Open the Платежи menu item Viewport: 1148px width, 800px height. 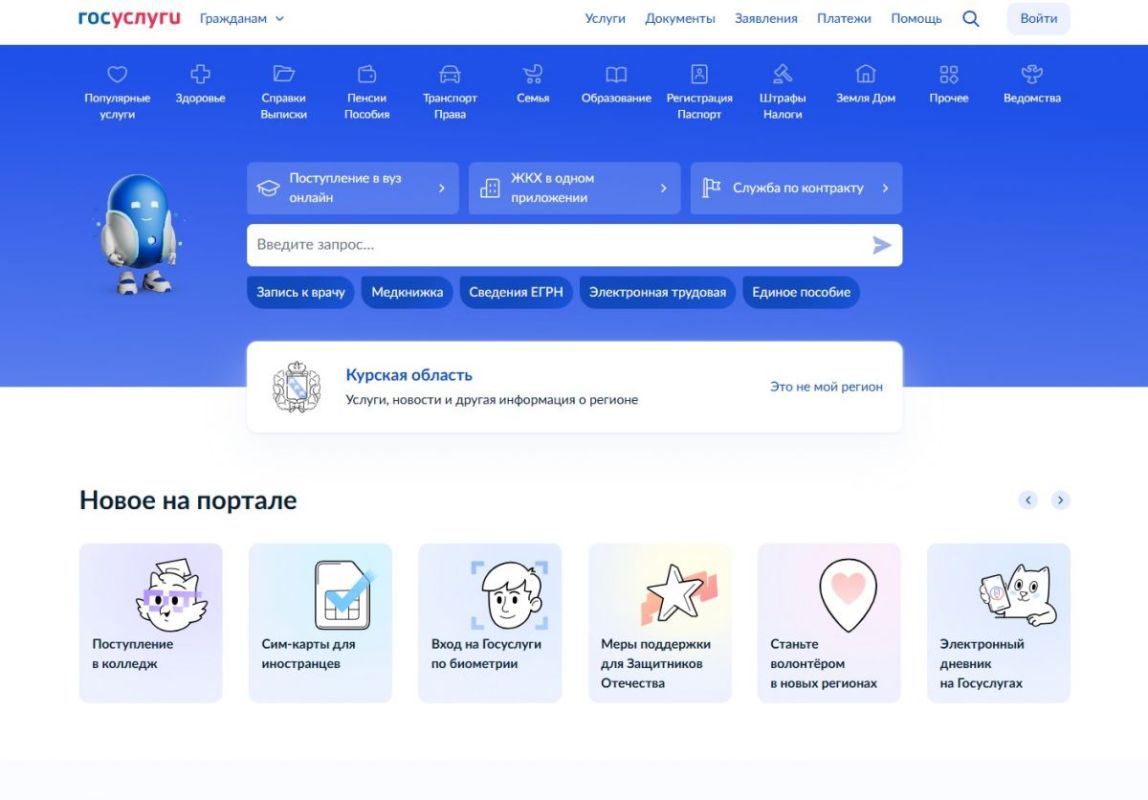[x=844, y=19]
